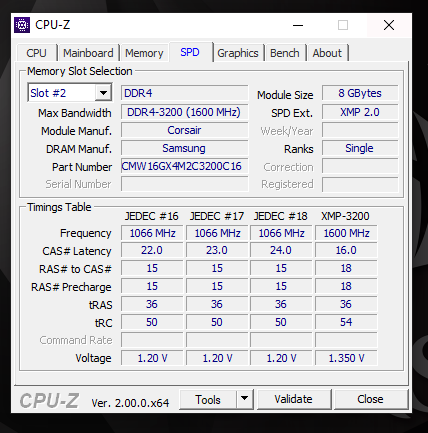Switch to the CPU tab
This screenshot has width=428, height=433.
(x=36, y=53)
